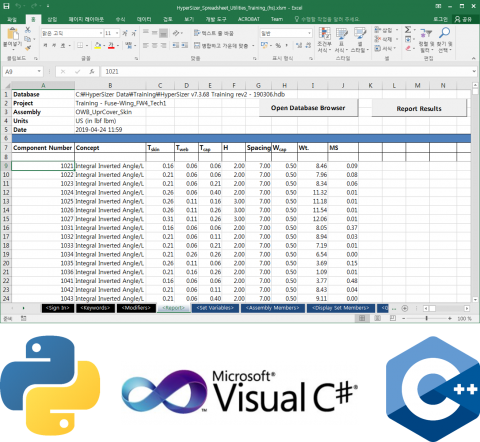Open the borders dropdown arrow

click(x=87, y=45)
